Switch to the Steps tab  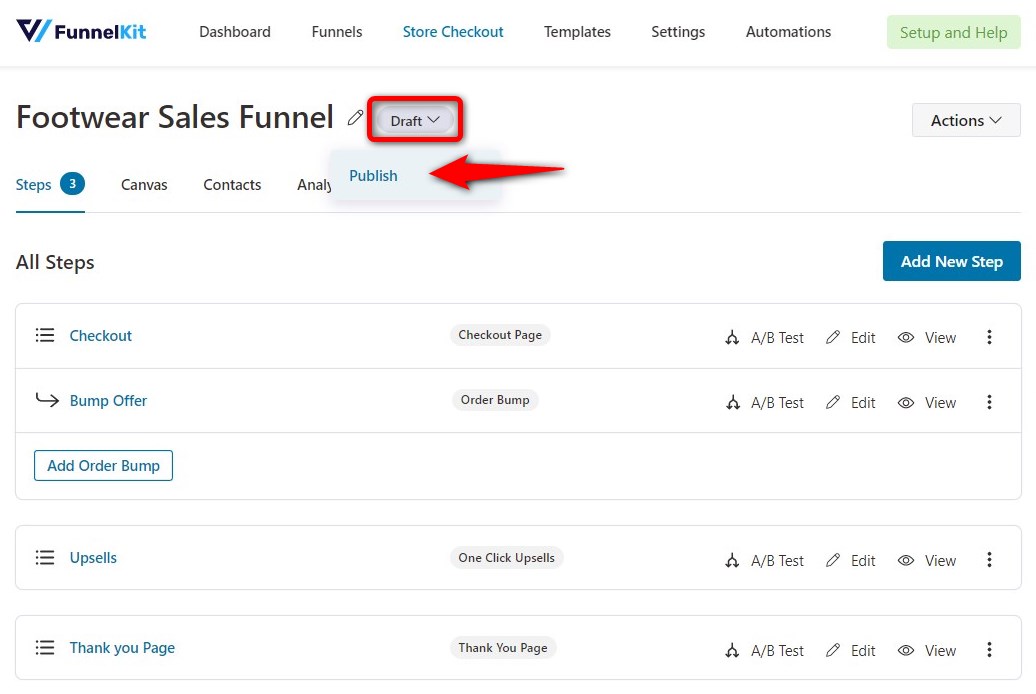50,184
